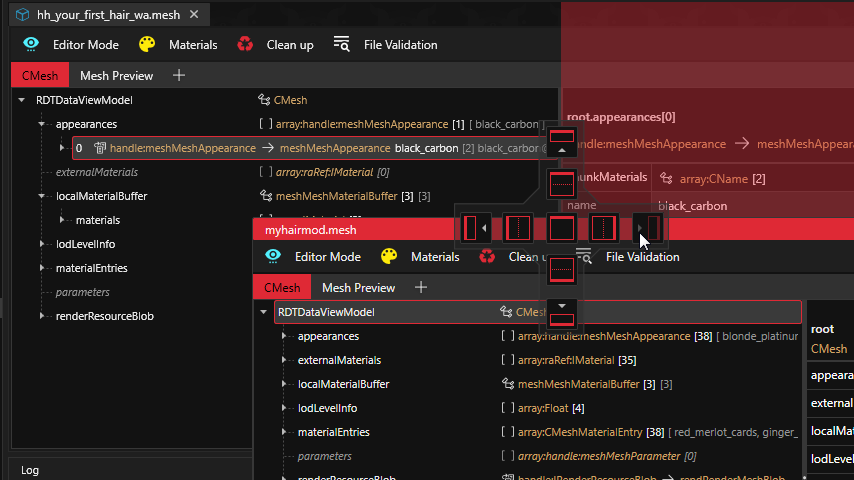Click the center dock-as-tab guide icon
Screen dimensions: 854x480
coord(563,228)
